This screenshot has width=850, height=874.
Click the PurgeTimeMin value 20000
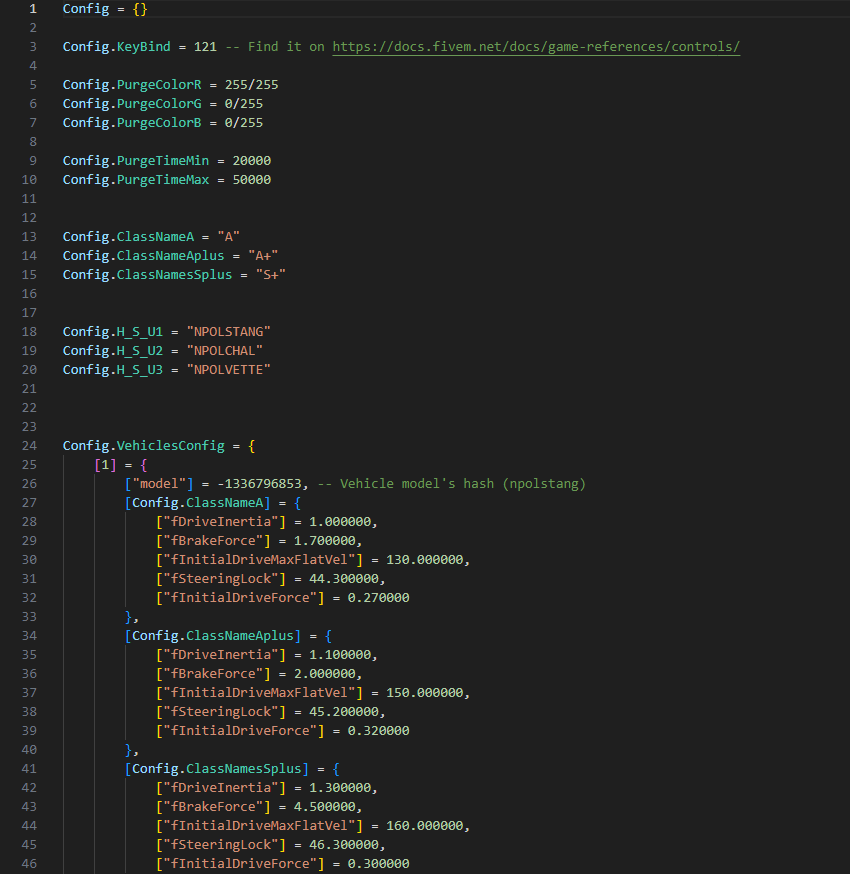point(251,161)
